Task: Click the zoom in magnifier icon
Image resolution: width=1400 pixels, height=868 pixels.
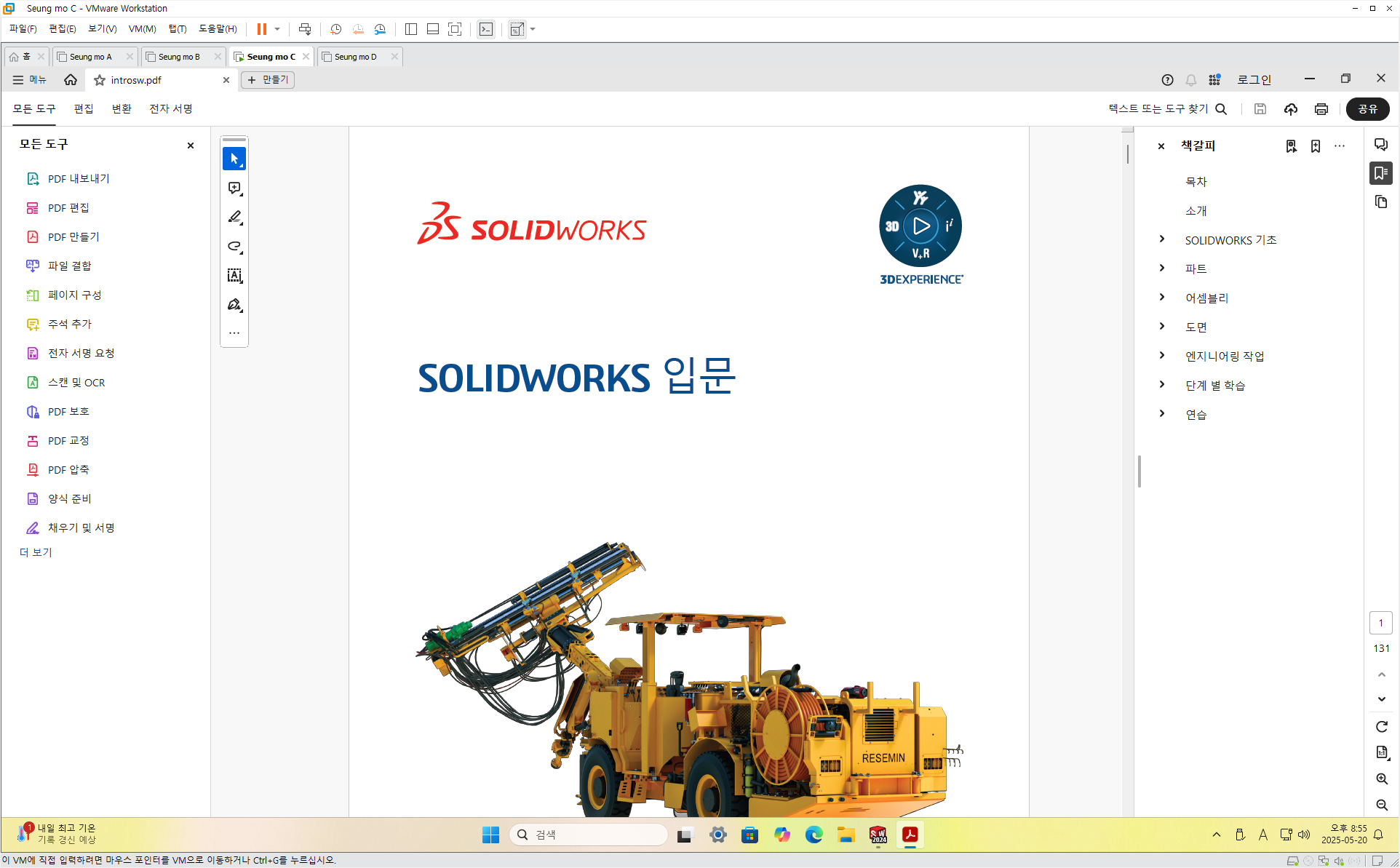Action: coord(1381,779)
